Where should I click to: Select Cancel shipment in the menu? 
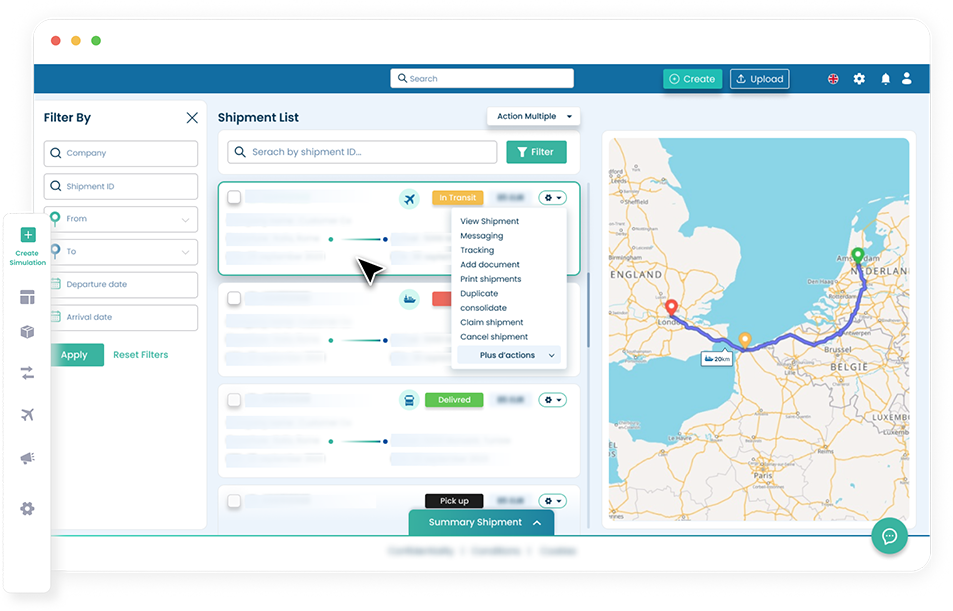494,337
